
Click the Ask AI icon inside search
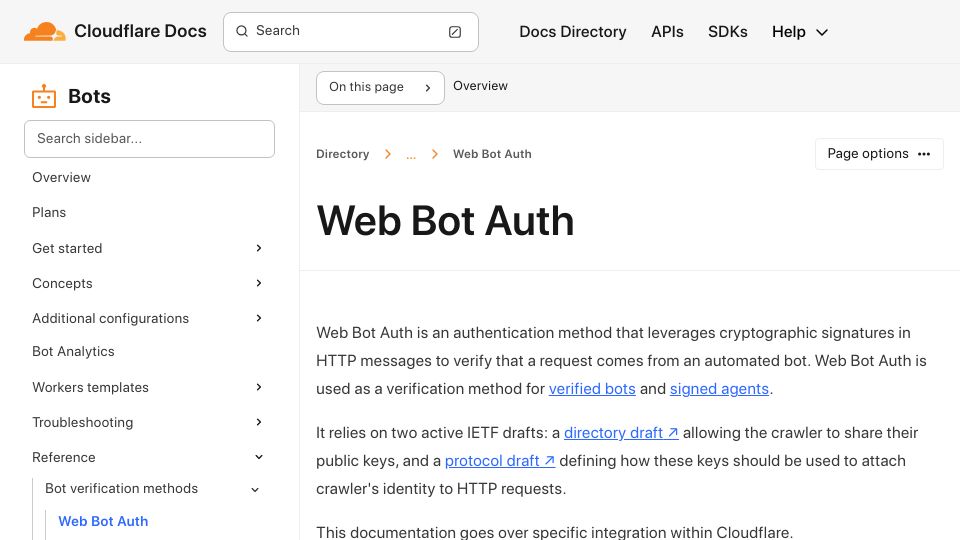455,32
